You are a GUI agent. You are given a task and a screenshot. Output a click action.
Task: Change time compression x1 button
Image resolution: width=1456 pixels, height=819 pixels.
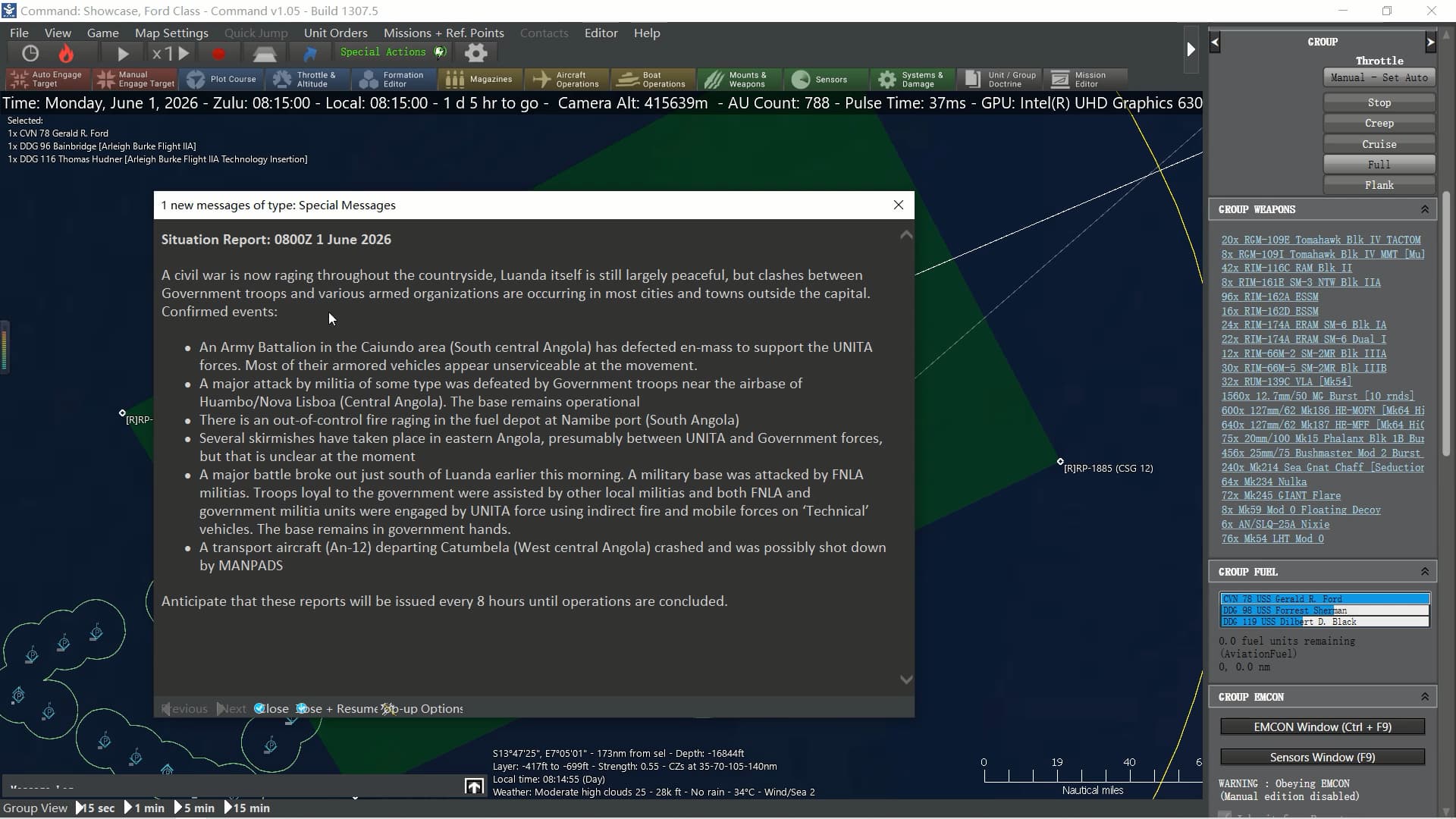(x=170, y=53)
